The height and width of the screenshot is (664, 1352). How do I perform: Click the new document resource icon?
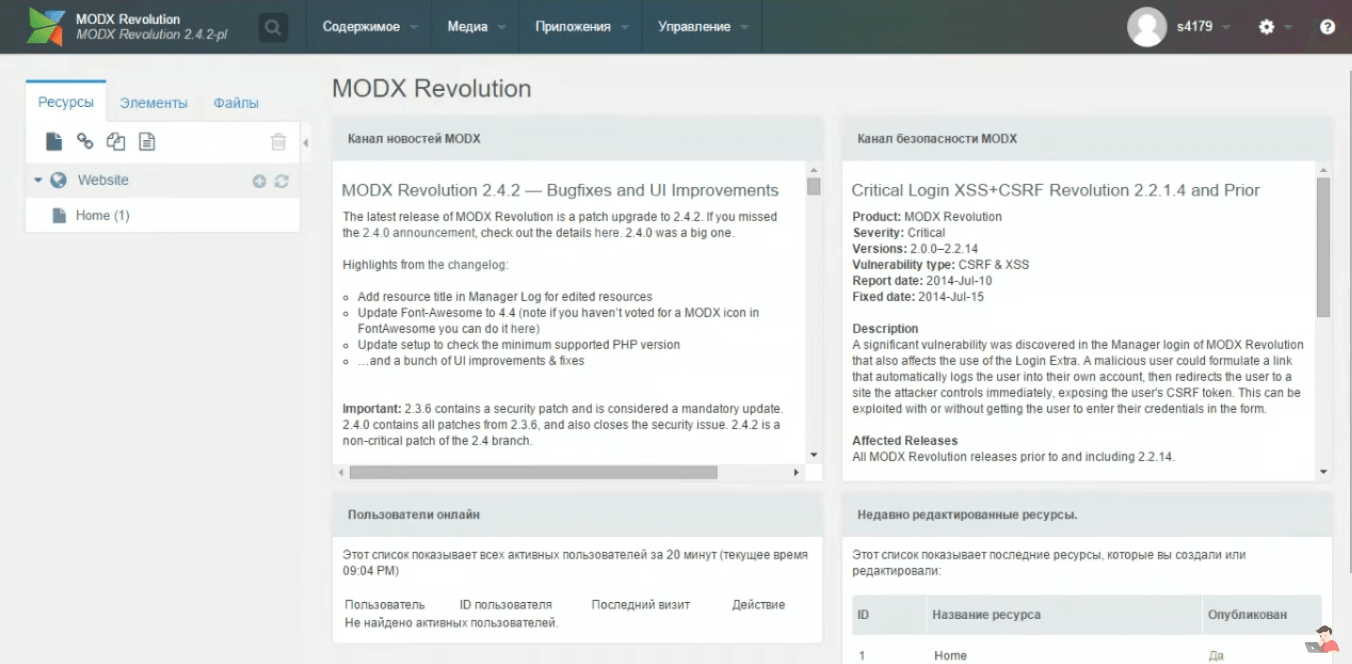click(54, 142)
